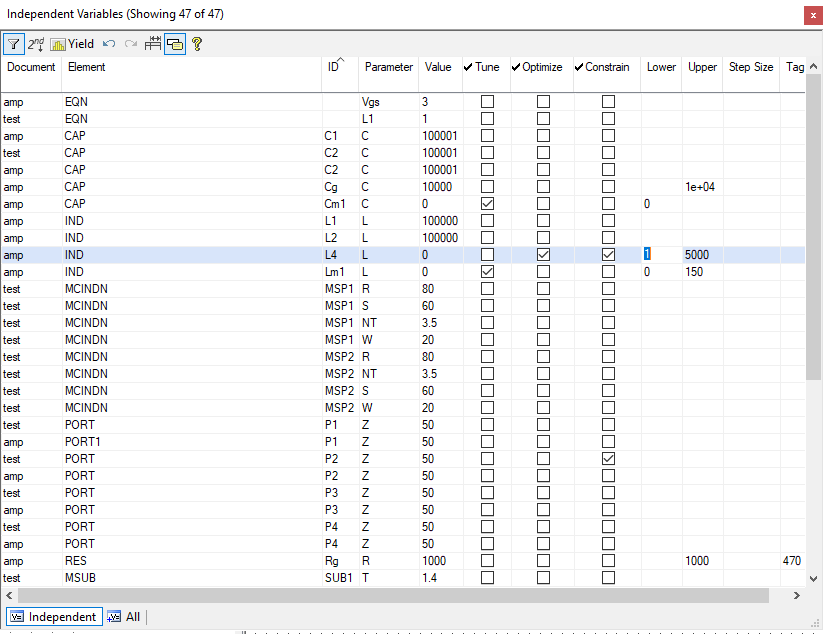Switch to the All tab
This screenshot has height=634, width=823.
tap(124, 617)
